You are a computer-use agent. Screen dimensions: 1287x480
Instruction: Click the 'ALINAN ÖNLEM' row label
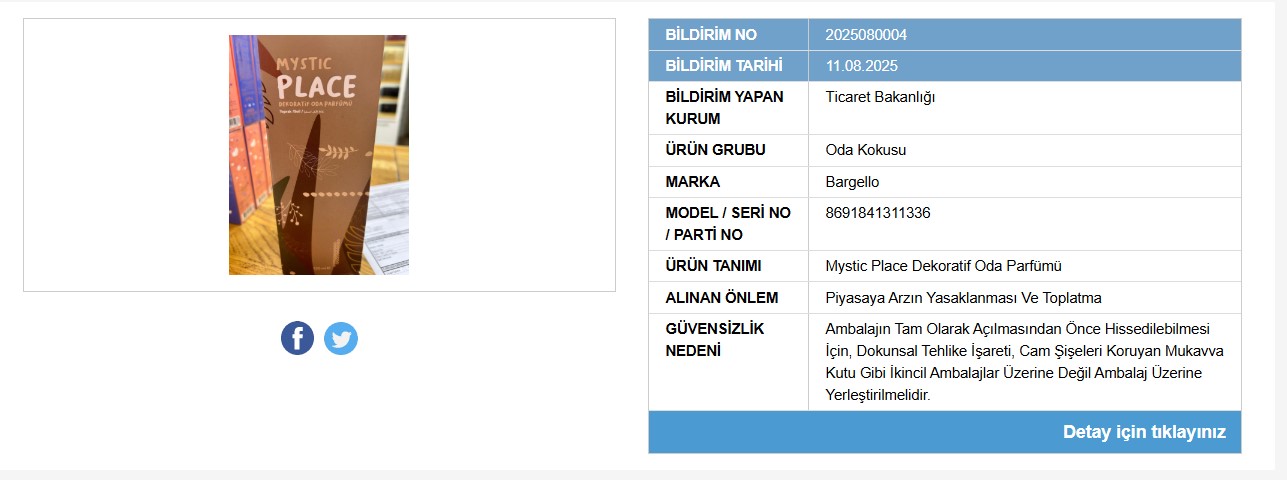(721, 298)
